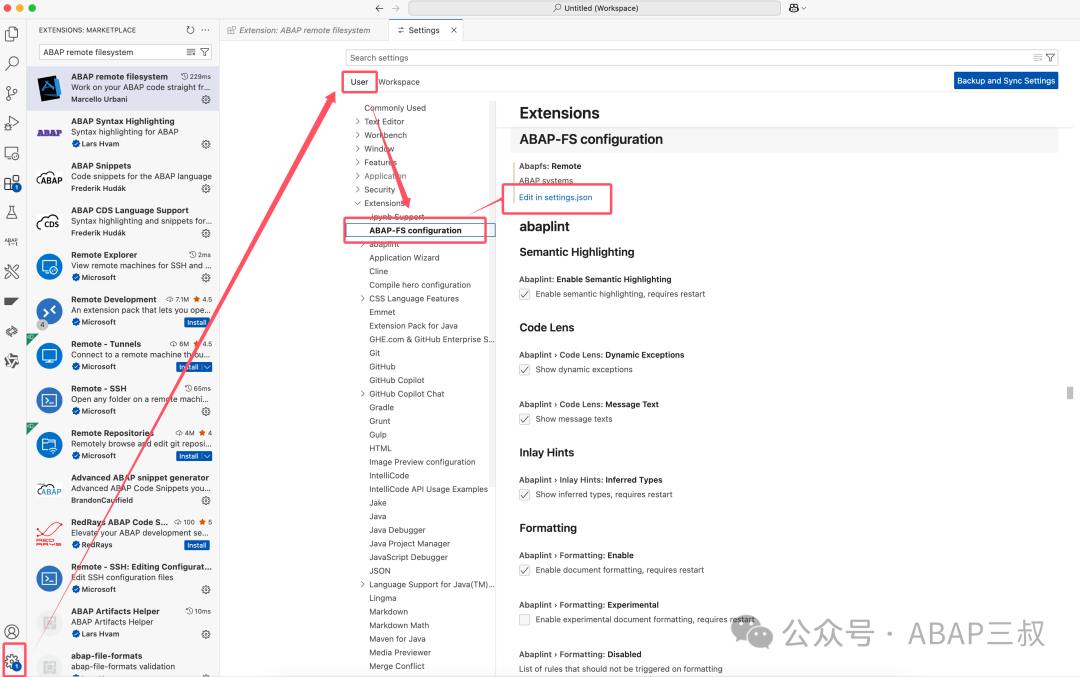Open the Search view in activity bar
This screenshot has width=1080, height=677.
[12, 63]
